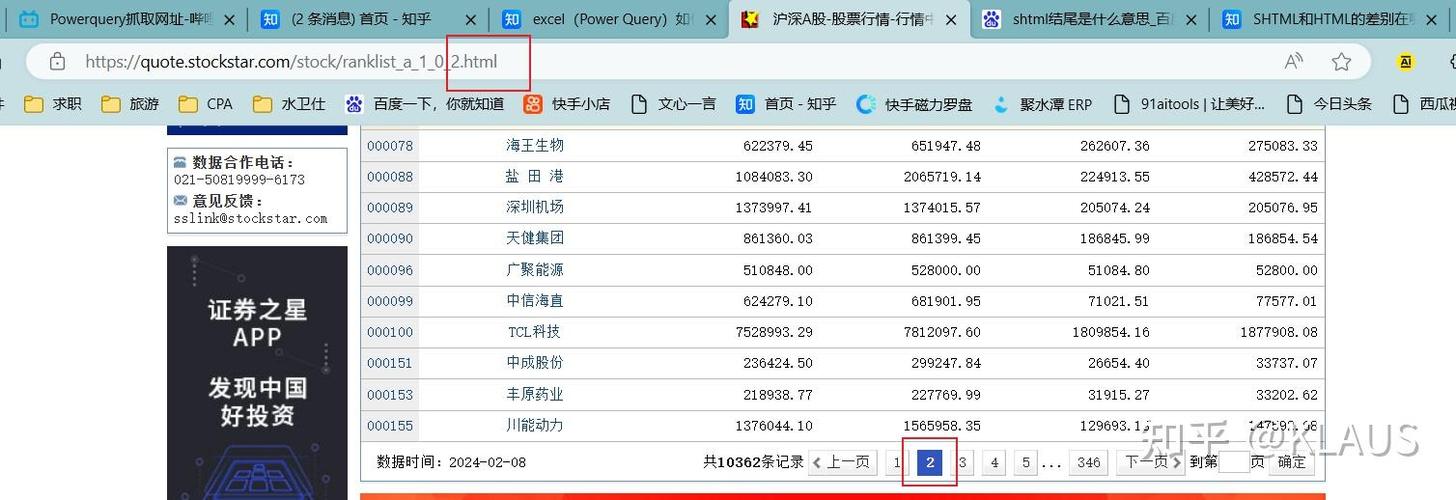
Task: Open the 聚水潭 ERP bookmark
Action: (x=1042, y=104)
